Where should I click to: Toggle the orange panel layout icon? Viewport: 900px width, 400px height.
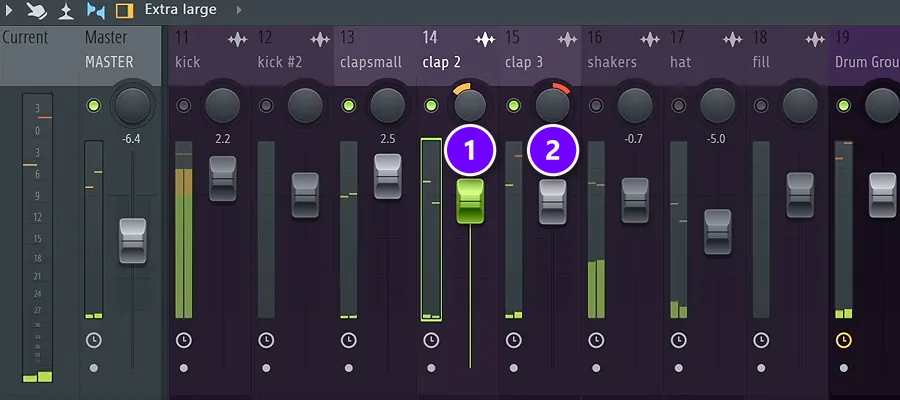pyautogui.click(x=125, y=10)
